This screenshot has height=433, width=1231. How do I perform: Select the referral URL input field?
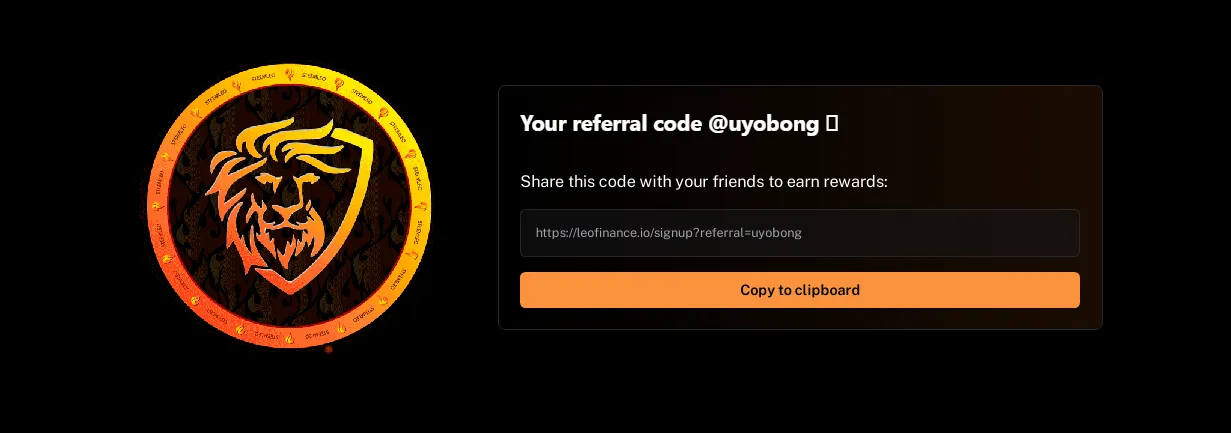click(800, 233)
